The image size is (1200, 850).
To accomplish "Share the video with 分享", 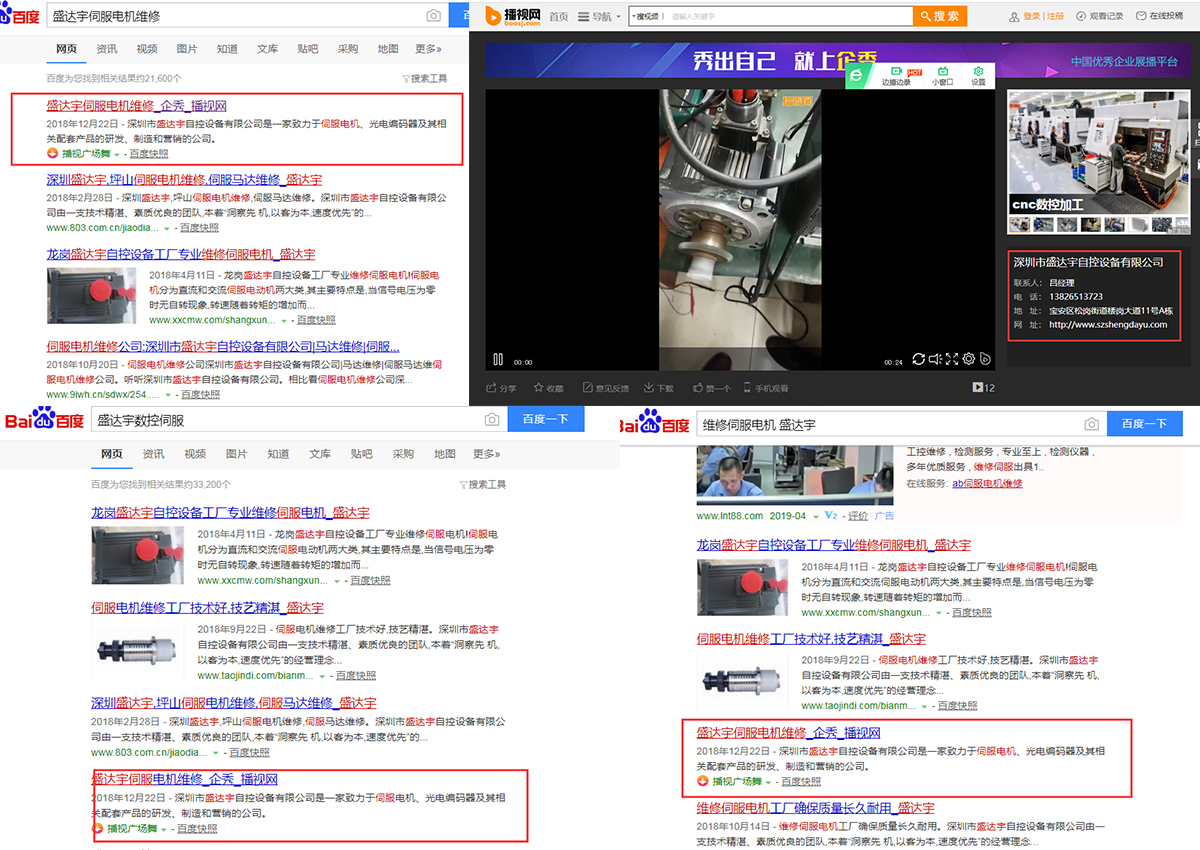I will tap(502, 388).
